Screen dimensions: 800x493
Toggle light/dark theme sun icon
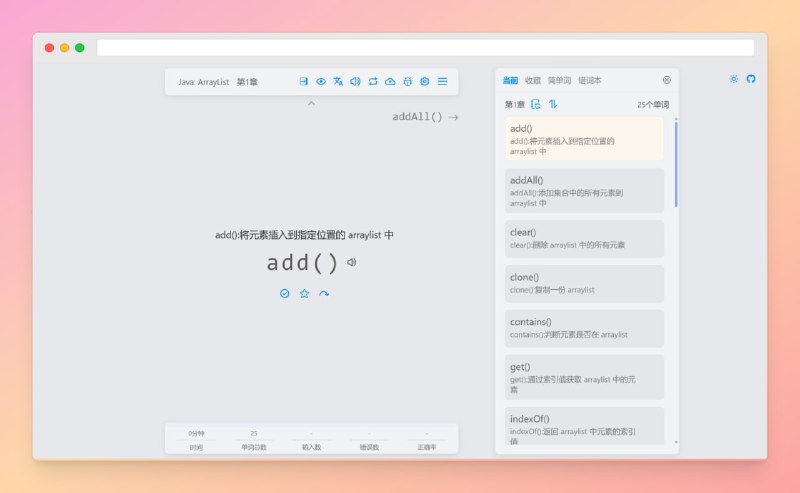pos(734,79)
